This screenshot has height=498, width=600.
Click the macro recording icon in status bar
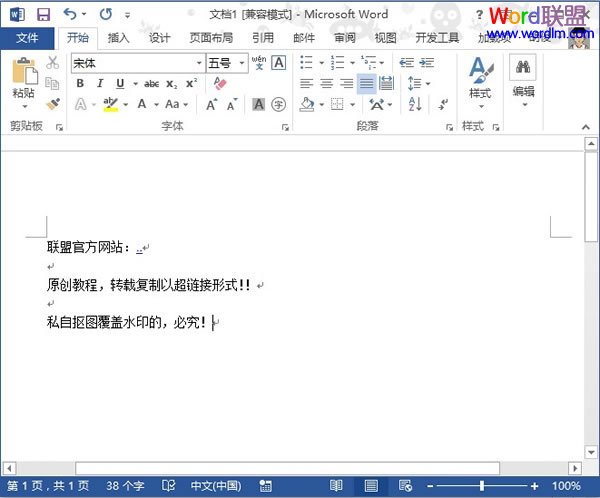tap(265, 486)
